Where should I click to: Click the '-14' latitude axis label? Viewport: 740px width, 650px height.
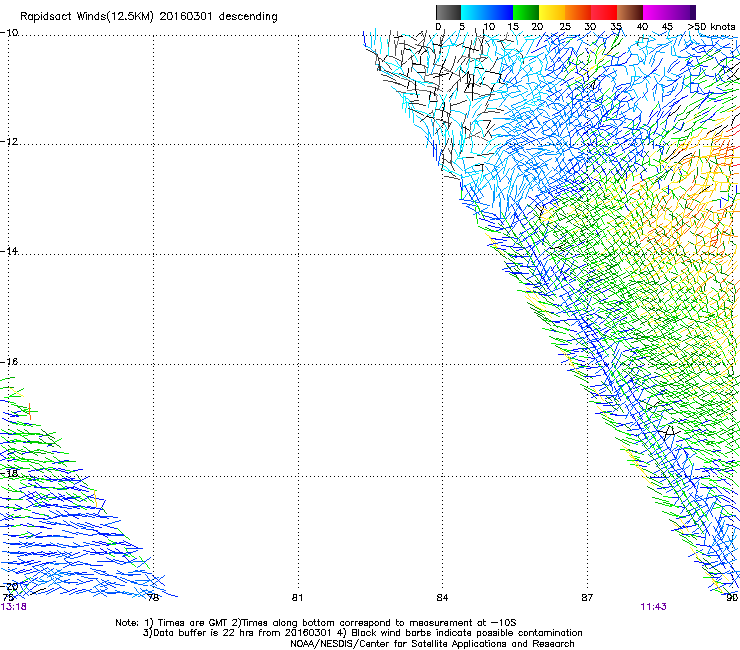pos(9,251)
